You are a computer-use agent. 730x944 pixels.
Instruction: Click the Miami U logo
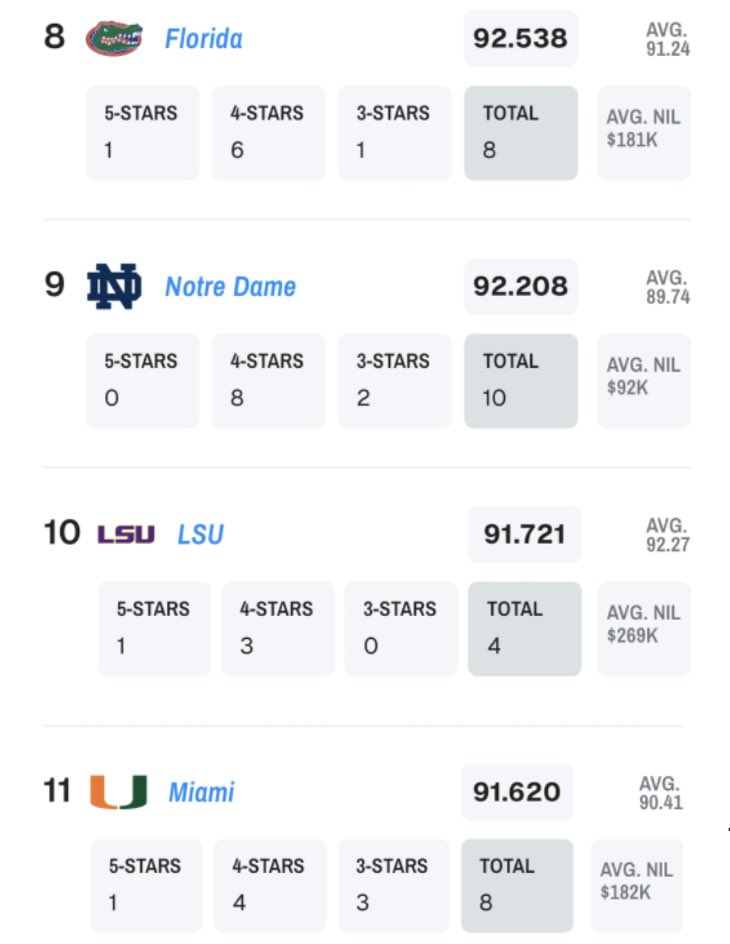click(x=118, y=792)
